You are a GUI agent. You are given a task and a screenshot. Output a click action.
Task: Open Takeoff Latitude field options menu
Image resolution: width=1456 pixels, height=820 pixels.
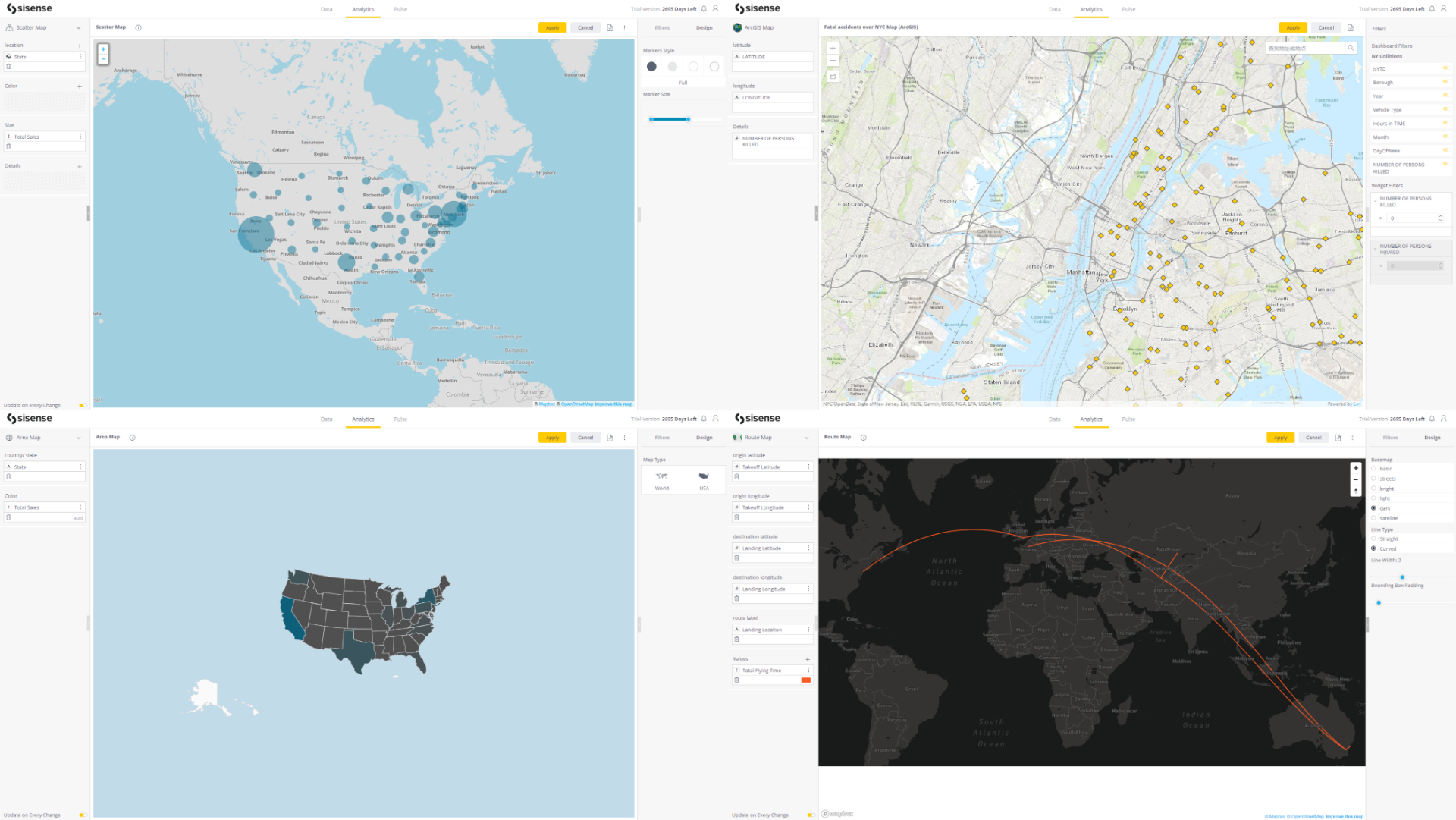click(x=808, y=467)
